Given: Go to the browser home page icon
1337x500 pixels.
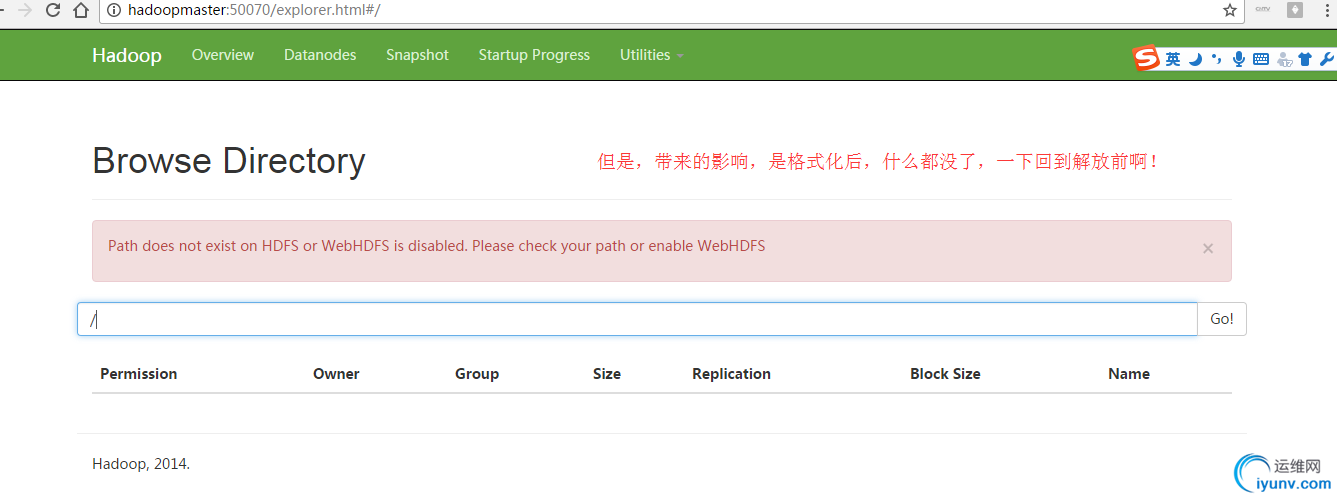Looking at the screenshot, I should 81,10.
